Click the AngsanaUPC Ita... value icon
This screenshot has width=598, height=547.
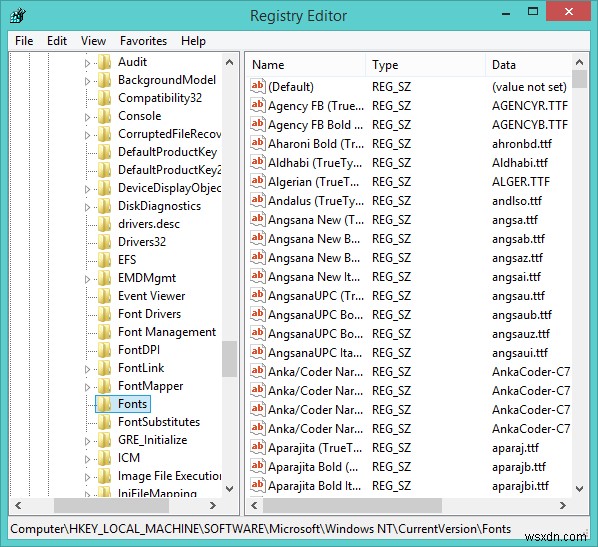(x=257, y=353)
